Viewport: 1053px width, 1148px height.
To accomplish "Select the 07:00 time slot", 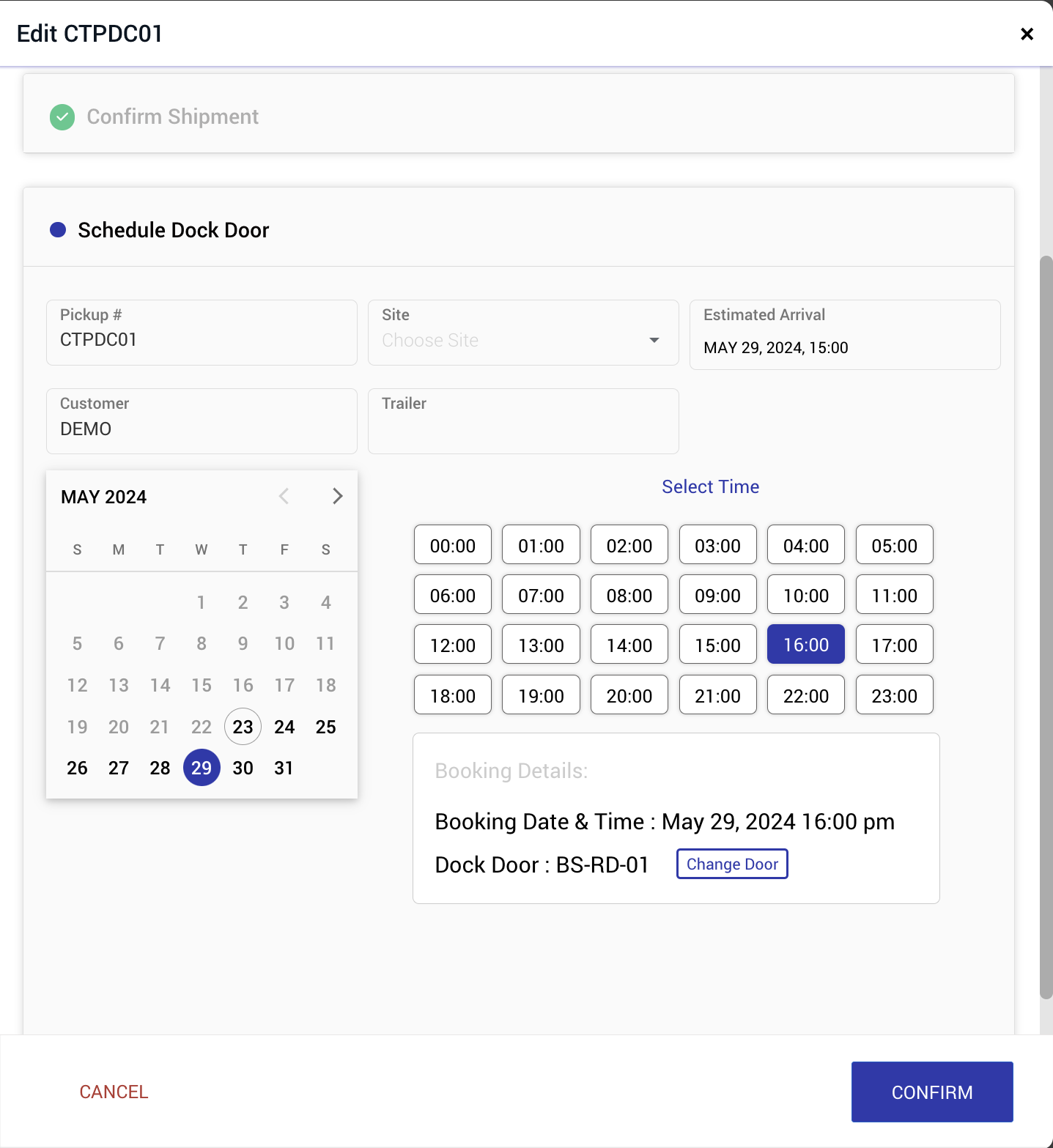I will 541,594.
